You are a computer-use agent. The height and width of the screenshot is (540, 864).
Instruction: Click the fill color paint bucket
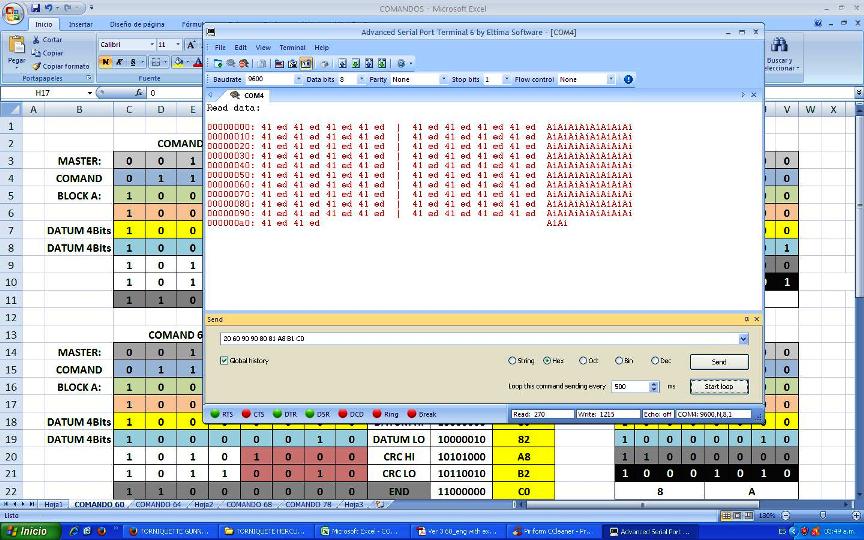pos(178,62)
